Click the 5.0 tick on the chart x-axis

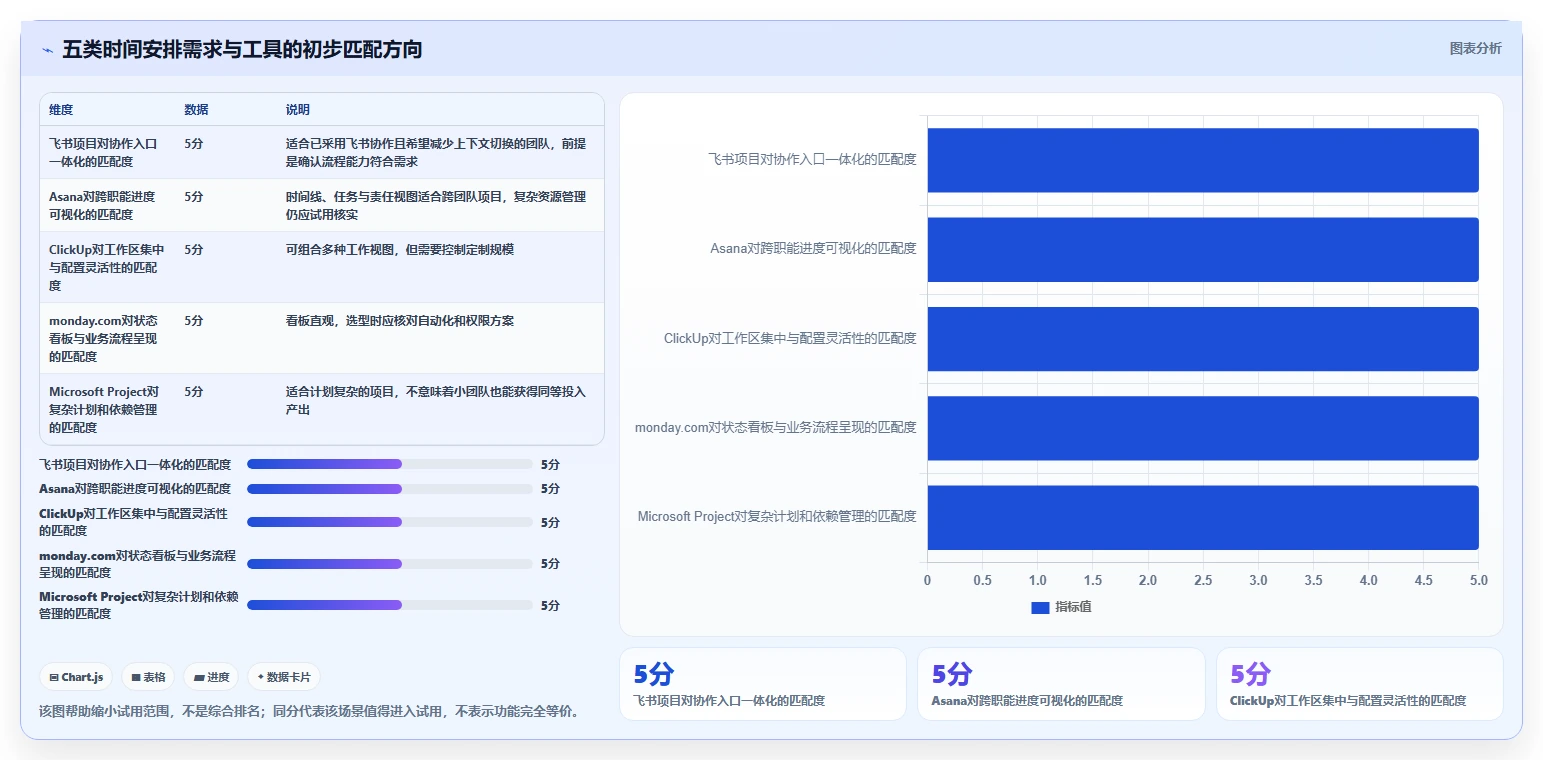tap(1479, 581)
